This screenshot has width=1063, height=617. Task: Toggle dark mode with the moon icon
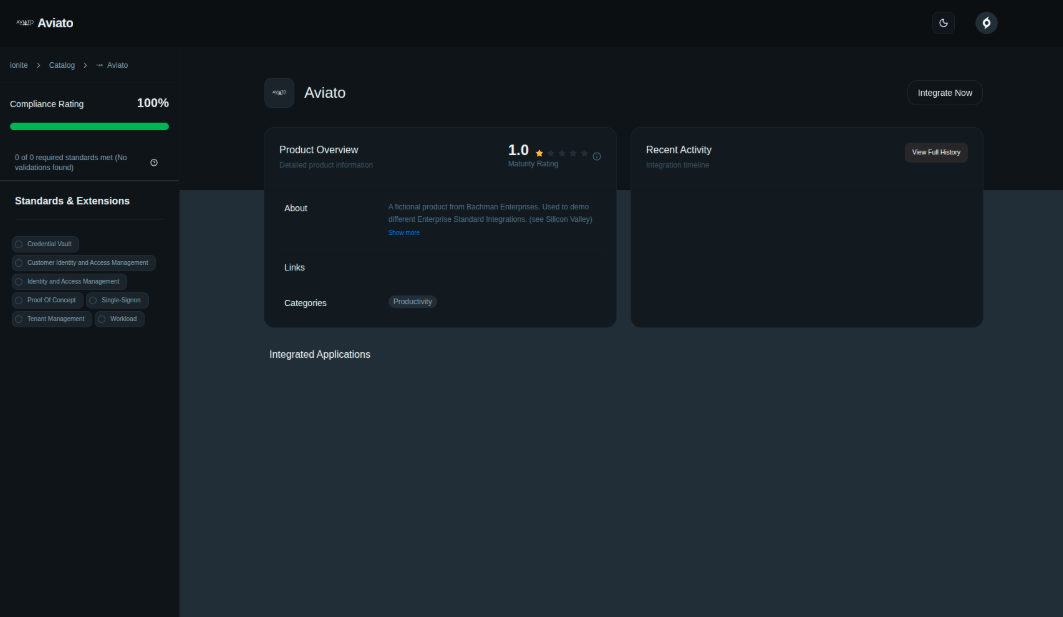tap(943, 23)
